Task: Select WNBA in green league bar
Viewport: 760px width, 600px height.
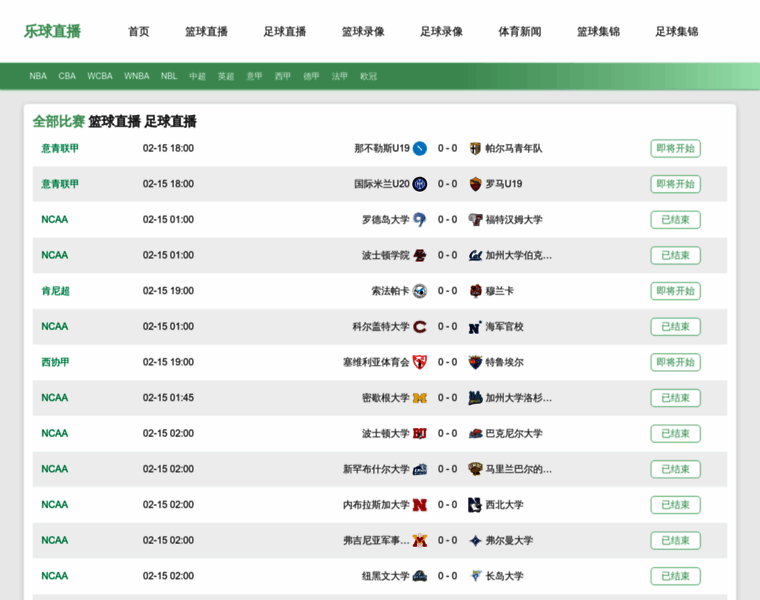Action: [x=137, y=76]
